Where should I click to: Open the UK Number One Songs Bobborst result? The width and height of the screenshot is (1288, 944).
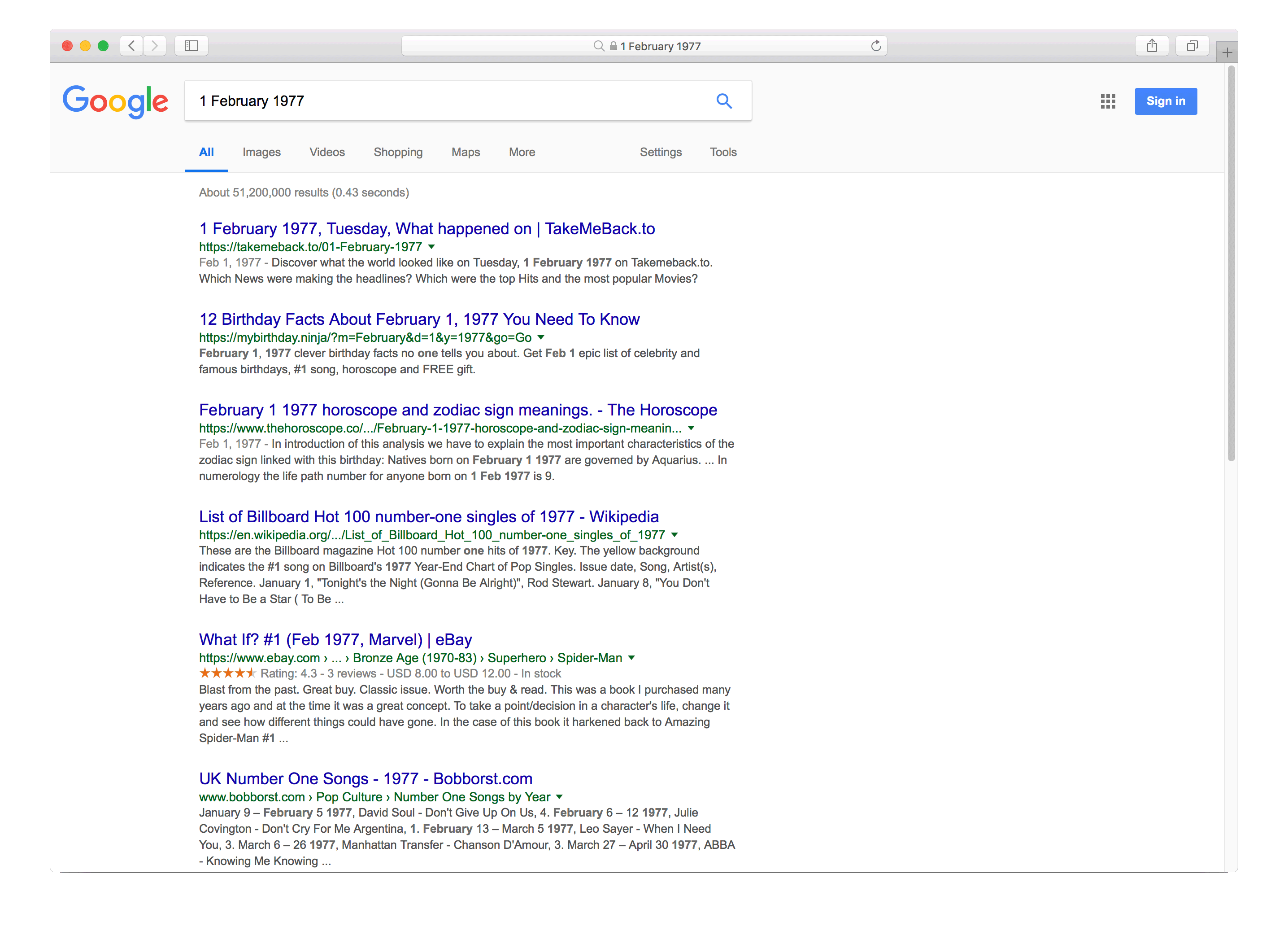[366, 779]
